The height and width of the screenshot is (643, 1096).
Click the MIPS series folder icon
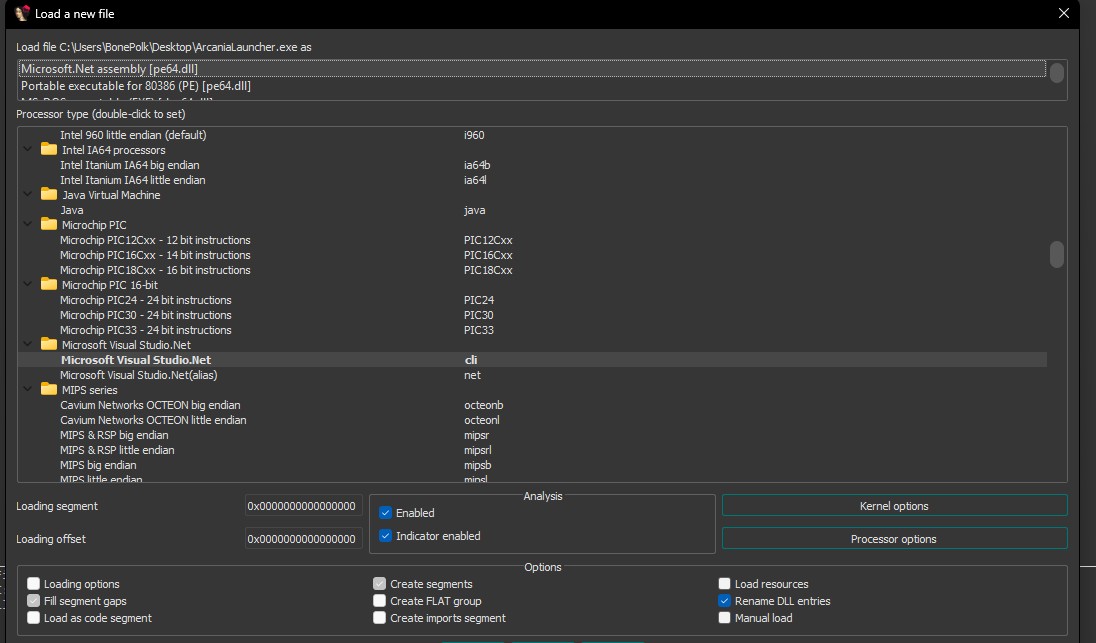coord(49,389)
